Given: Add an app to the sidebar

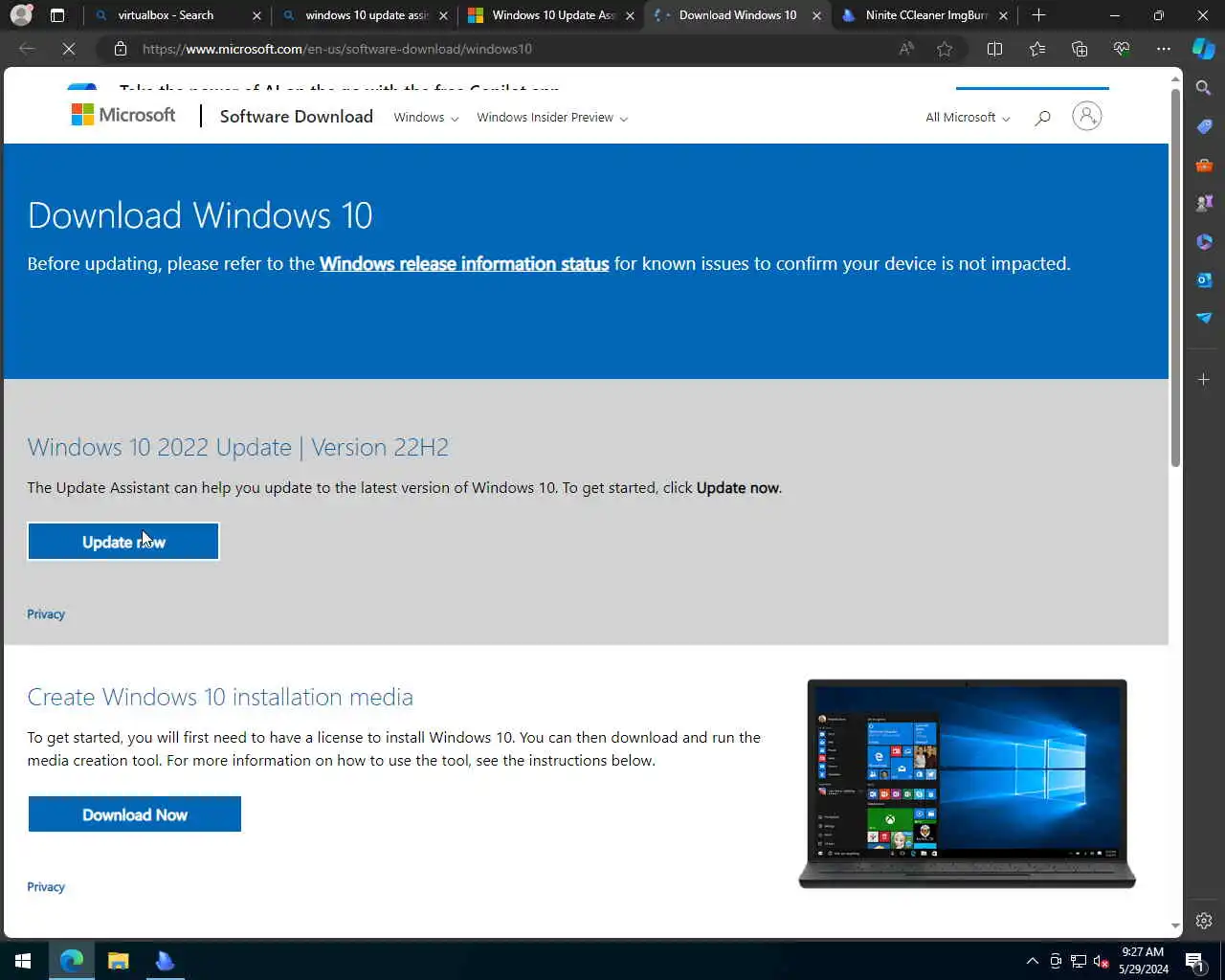Looking at the screenshot, I should point(1204,380).
